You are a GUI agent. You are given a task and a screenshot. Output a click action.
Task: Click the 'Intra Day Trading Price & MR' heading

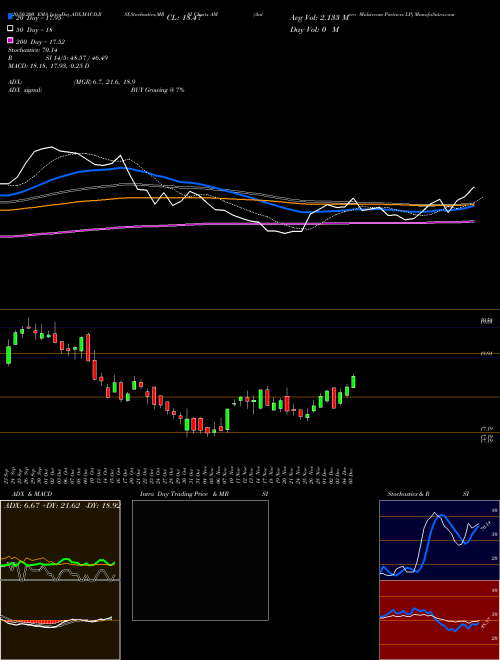[184, 494]
